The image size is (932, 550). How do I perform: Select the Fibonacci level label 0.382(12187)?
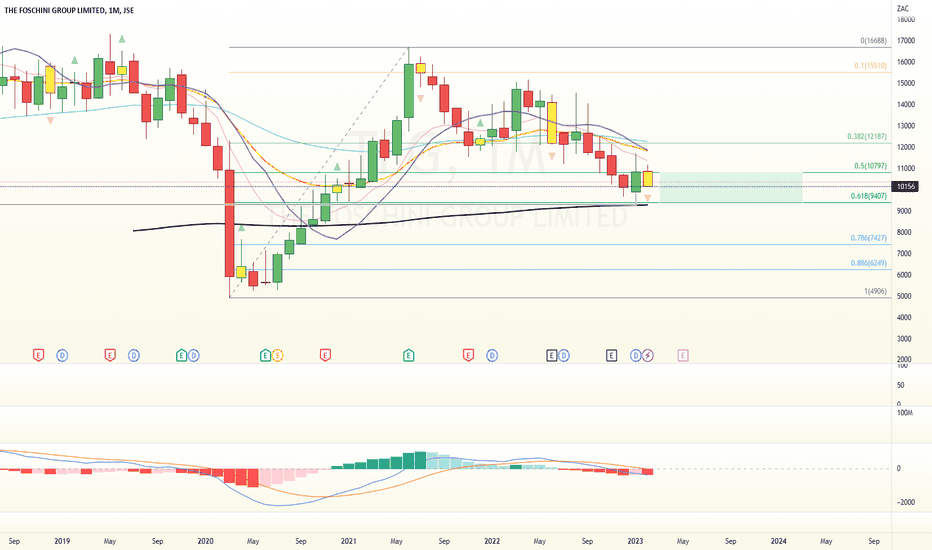point(867,137)
